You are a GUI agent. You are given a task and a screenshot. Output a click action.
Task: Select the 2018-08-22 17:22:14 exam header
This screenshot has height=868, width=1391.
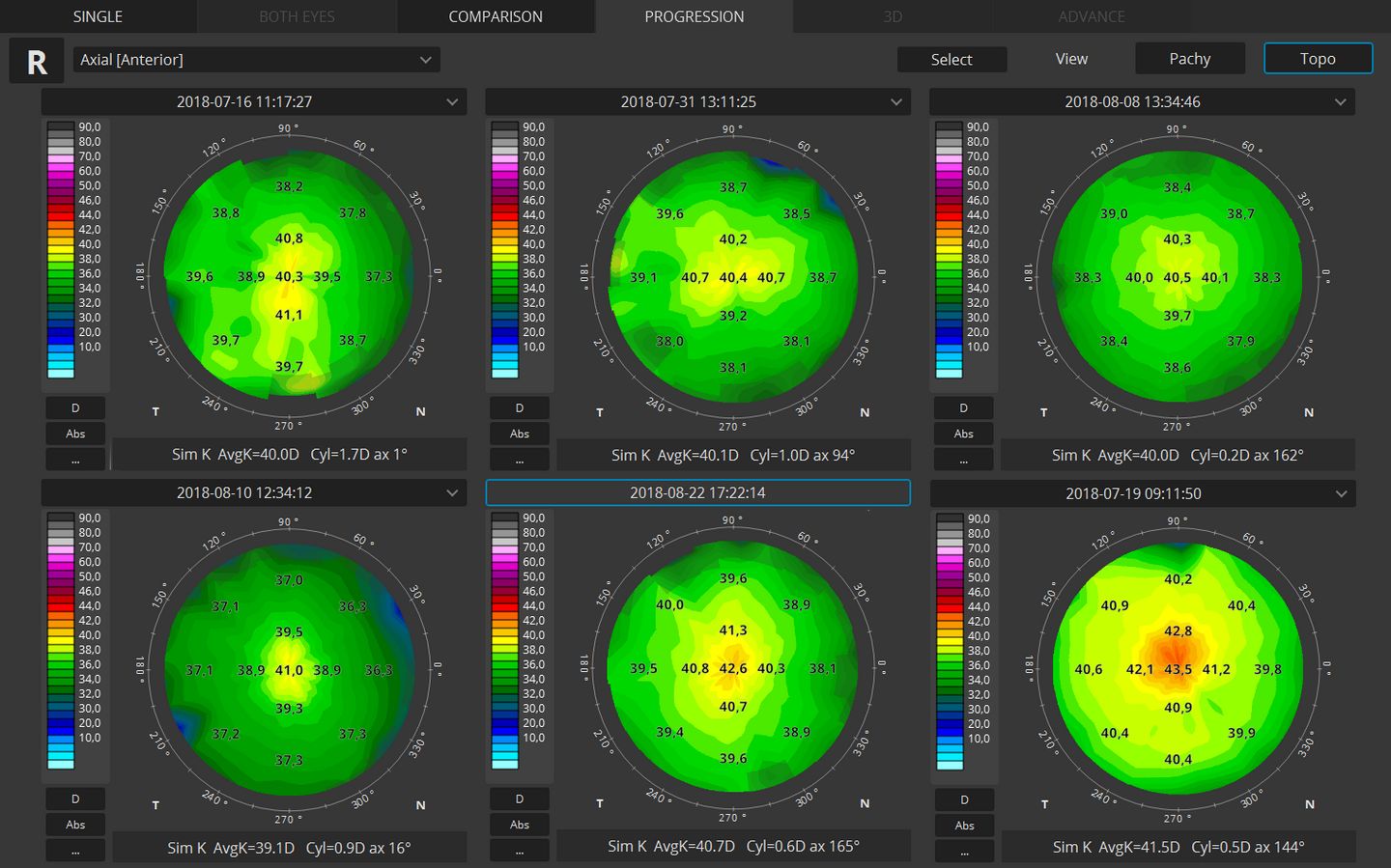[x=697, y=492]
